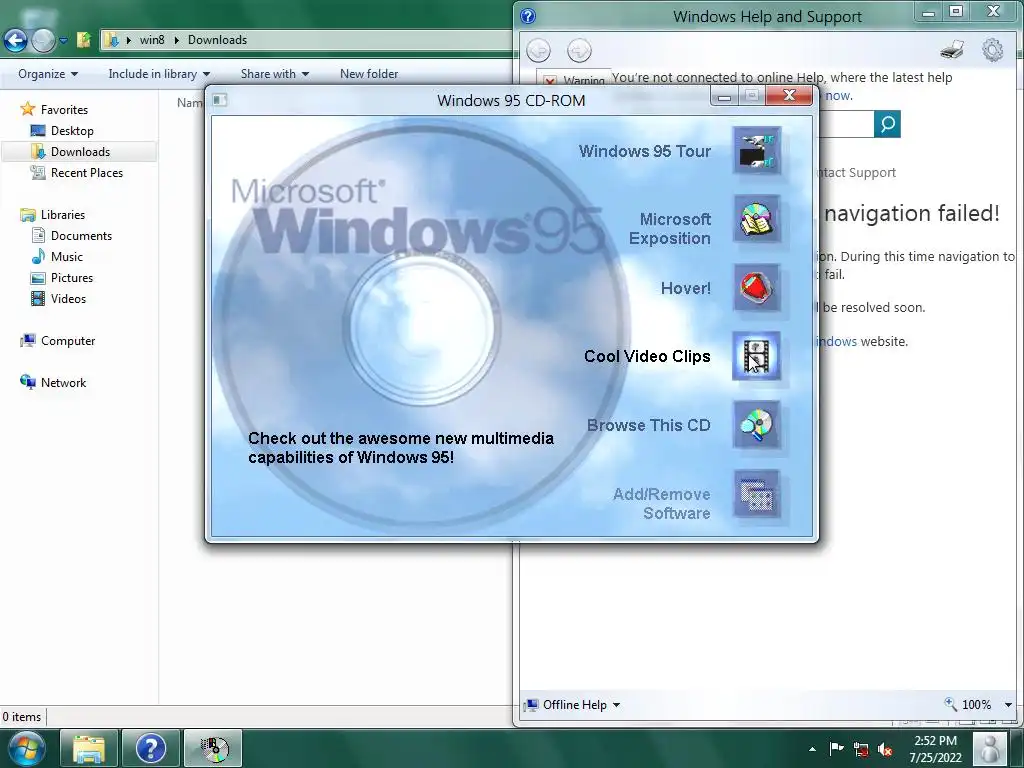Image resolution: width=1024 pixels, height=768 pixels.
Task: Go forward in the Explorer window
Action: [43, 40]
